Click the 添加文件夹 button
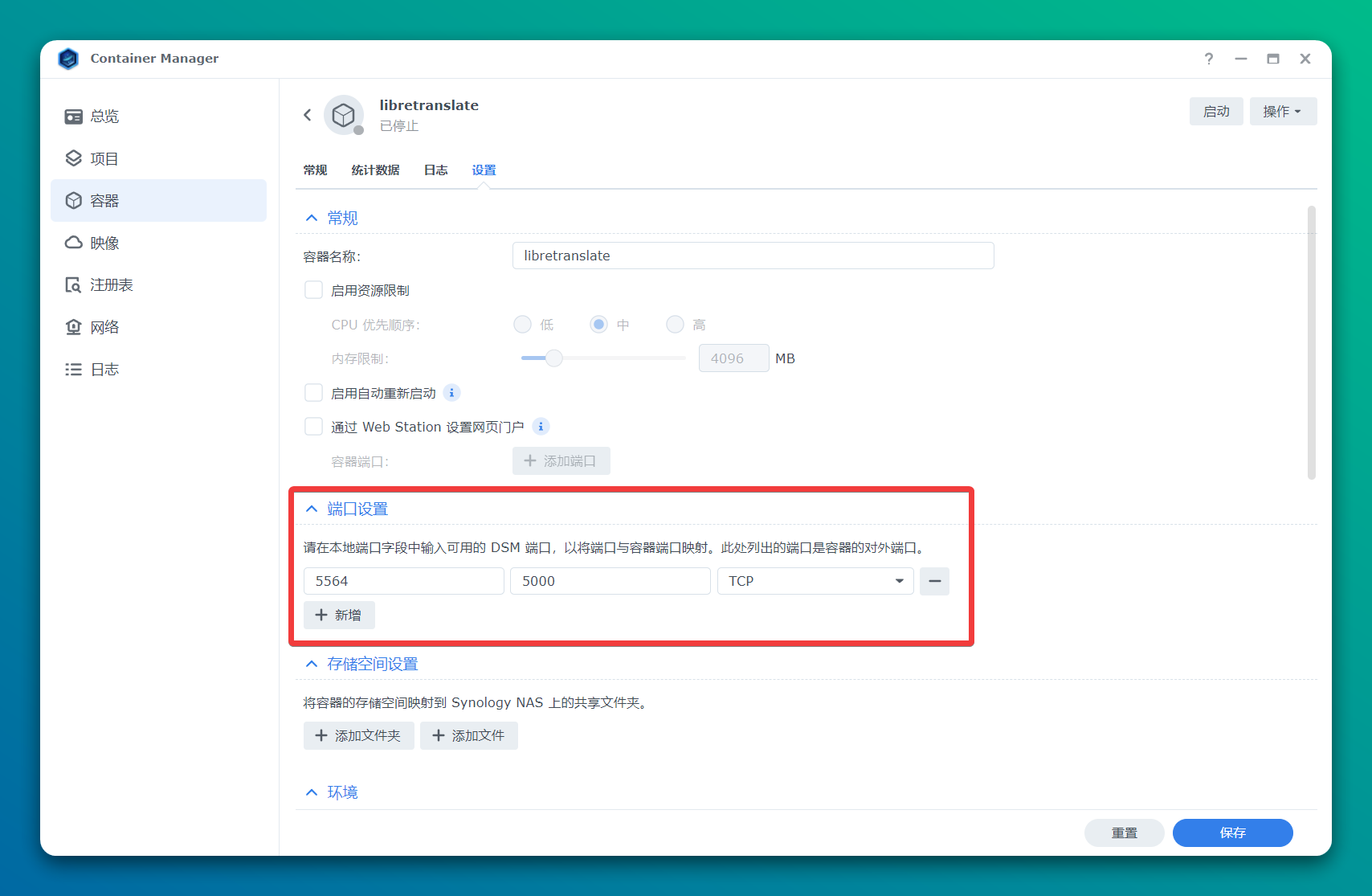This screenshot has width=1372, height=896. (358, 735)
